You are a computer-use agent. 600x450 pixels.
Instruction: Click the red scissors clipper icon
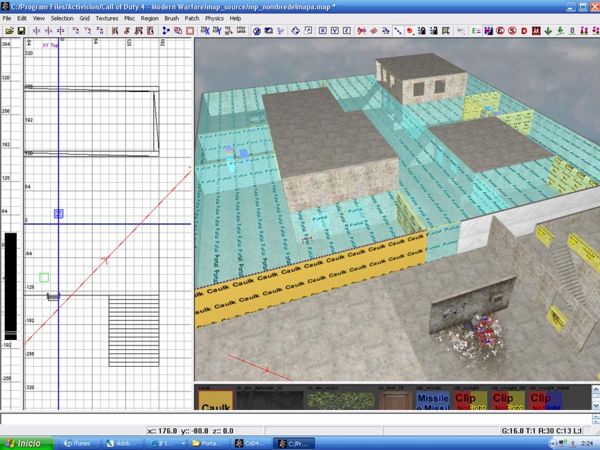coord(362,31)
